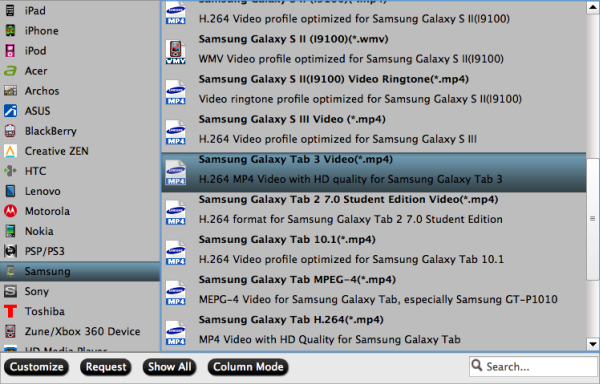Click the format list scrollbar thumb
Screen dimensions: 600x384
point(593,219)
